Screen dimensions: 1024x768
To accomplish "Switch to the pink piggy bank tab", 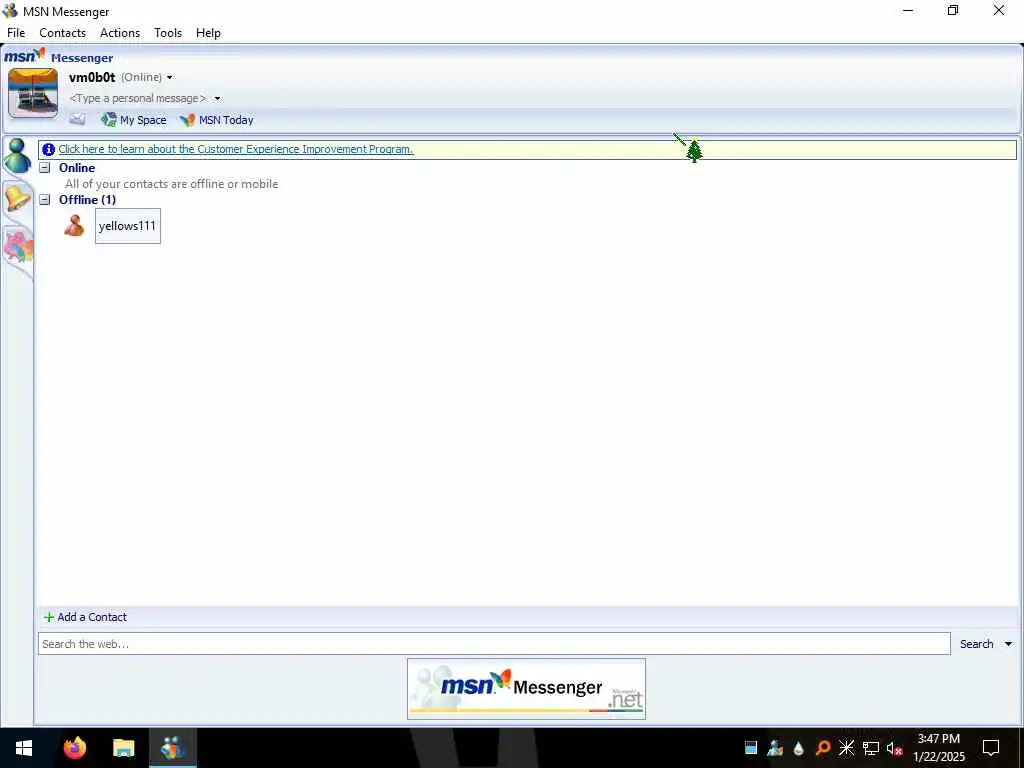I will pyautogui.click(x=18, y=247).
